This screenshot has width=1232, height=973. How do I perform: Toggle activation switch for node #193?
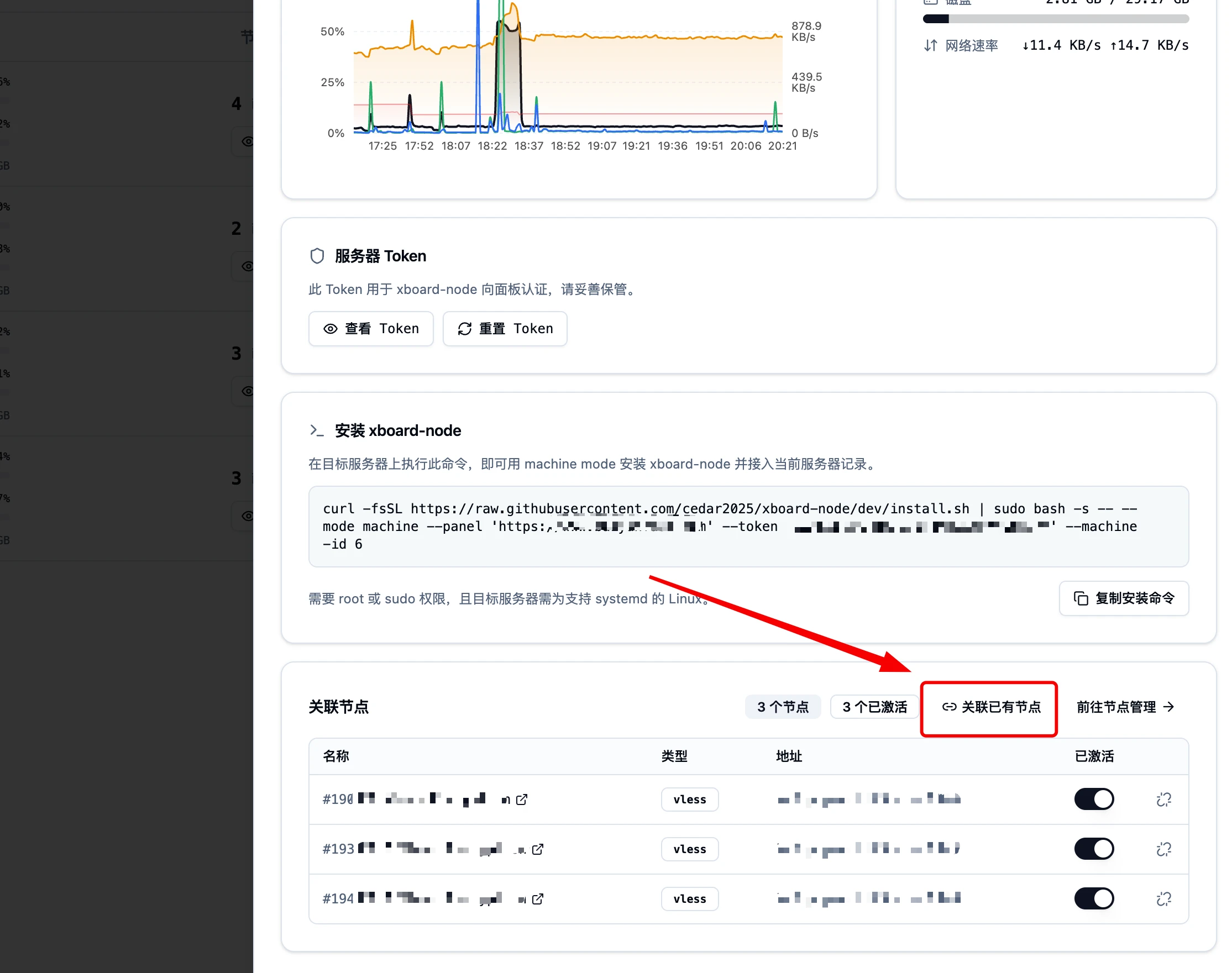[1093, 849]
